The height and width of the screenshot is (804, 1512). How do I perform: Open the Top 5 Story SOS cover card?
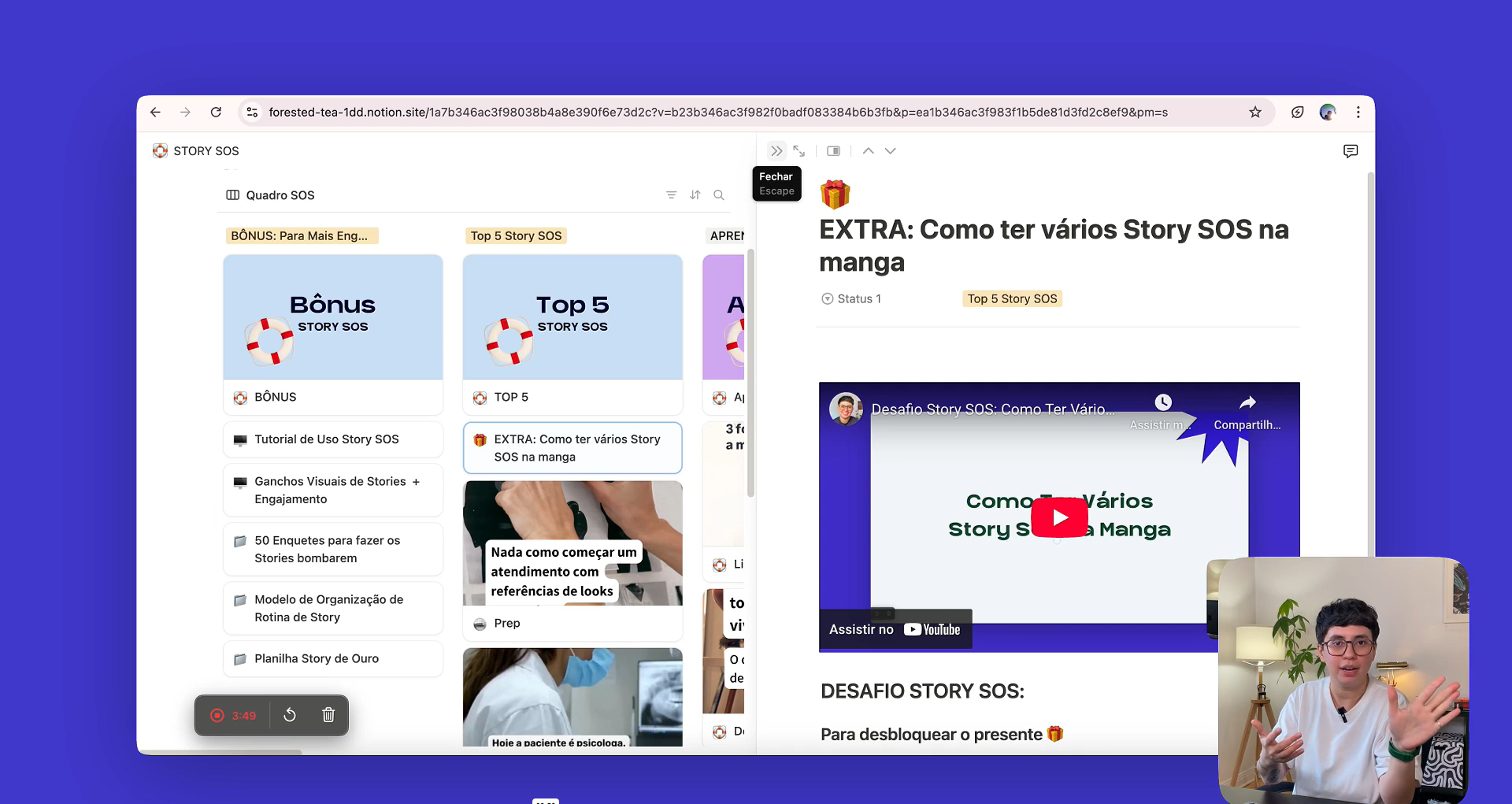tap(573, 317)
